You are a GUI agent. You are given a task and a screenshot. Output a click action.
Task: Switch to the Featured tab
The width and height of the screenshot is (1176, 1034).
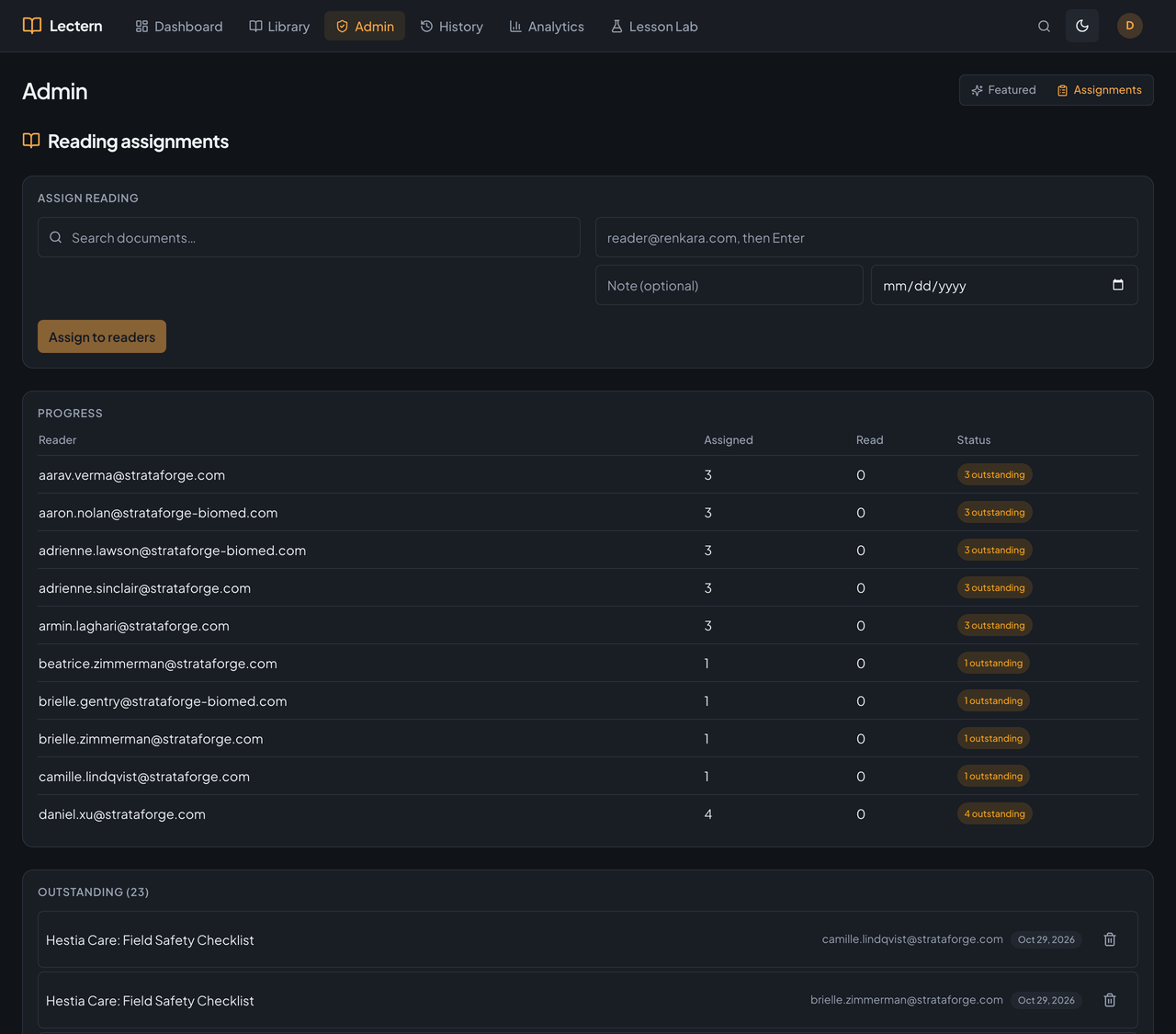[x=1003, y=90]
